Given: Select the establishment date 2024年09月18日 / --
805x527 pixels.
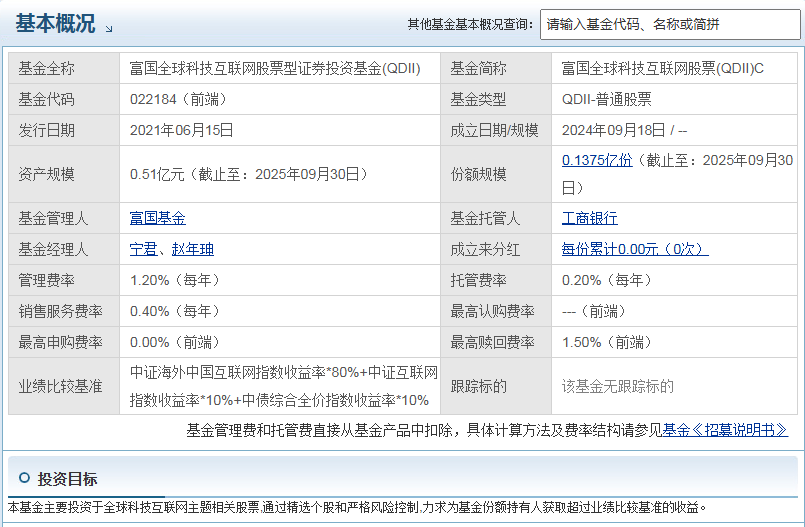Looking at the screenshot, I should [x=624, y=130].
